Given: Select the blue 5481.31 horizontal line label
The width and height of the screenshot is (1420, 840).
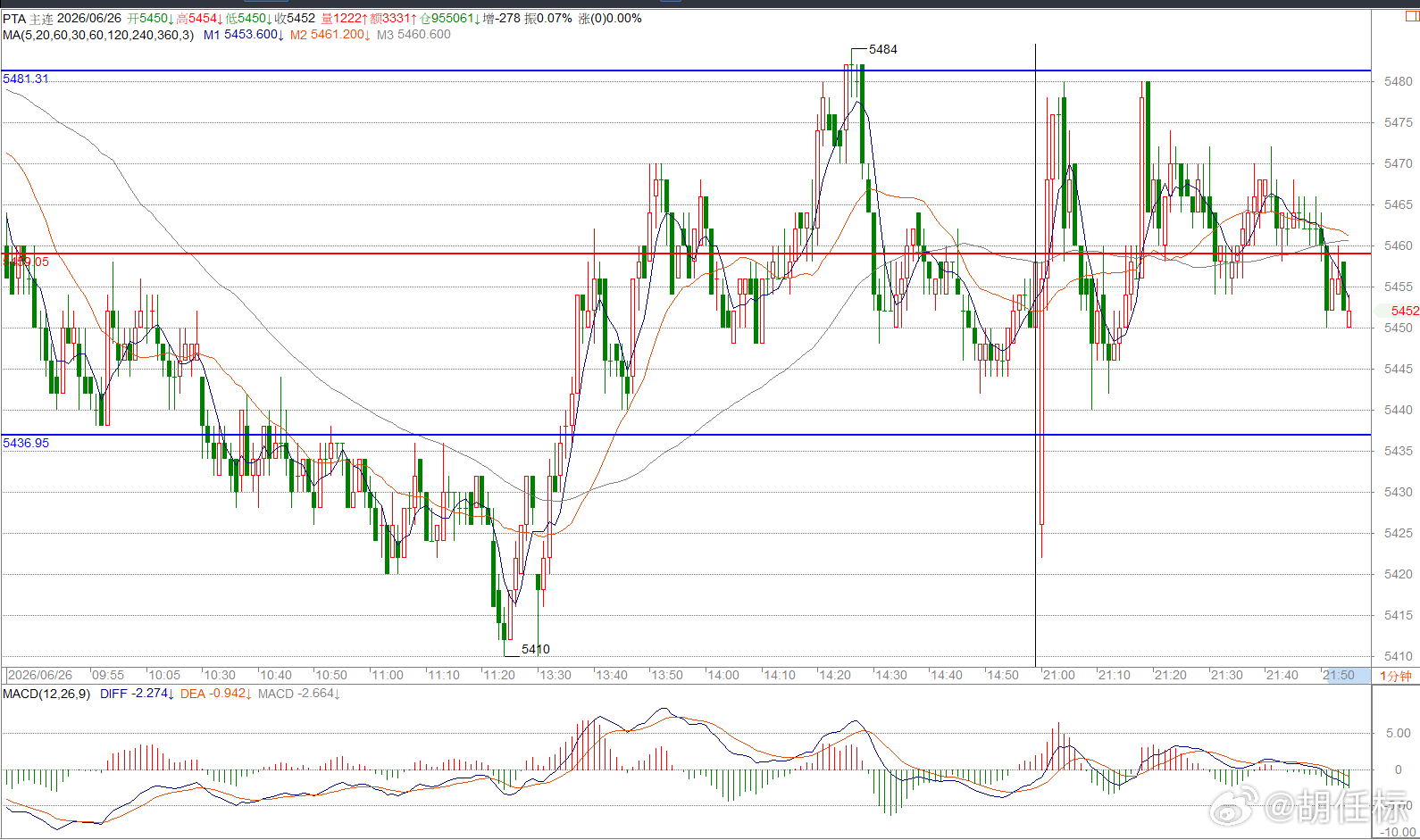Looking at the screenshot, I should click(26, 79).
